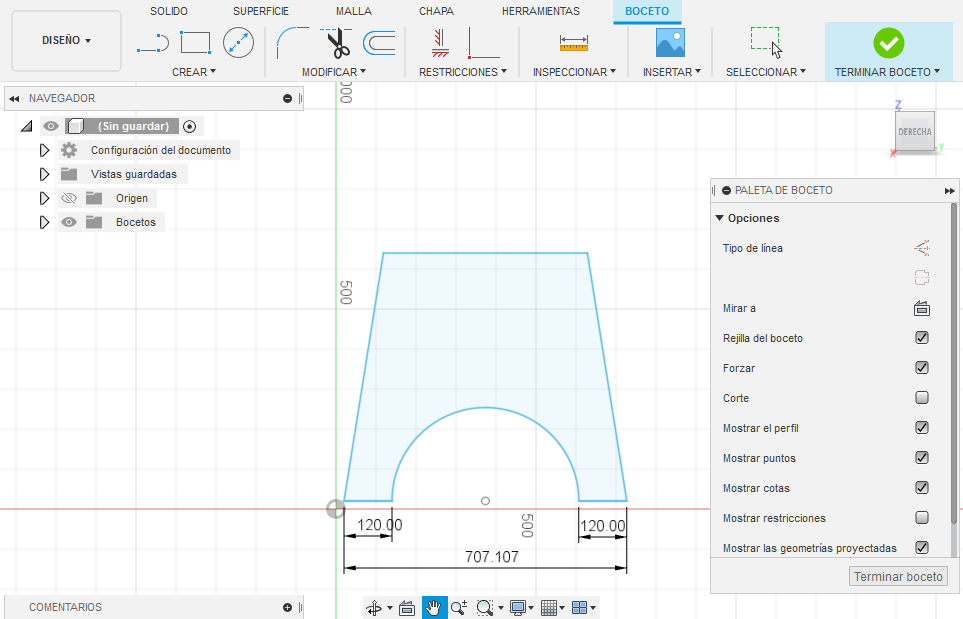Image resolution: width=963 pixels, height=619 pixels.
Task: Select the diameter Circle tool
Action: pos(238,43)
